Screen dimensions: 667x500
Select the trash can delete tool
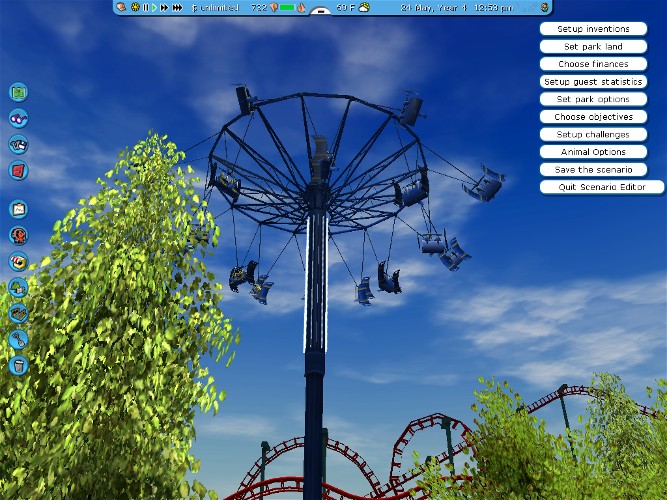[x=18, y=366]
